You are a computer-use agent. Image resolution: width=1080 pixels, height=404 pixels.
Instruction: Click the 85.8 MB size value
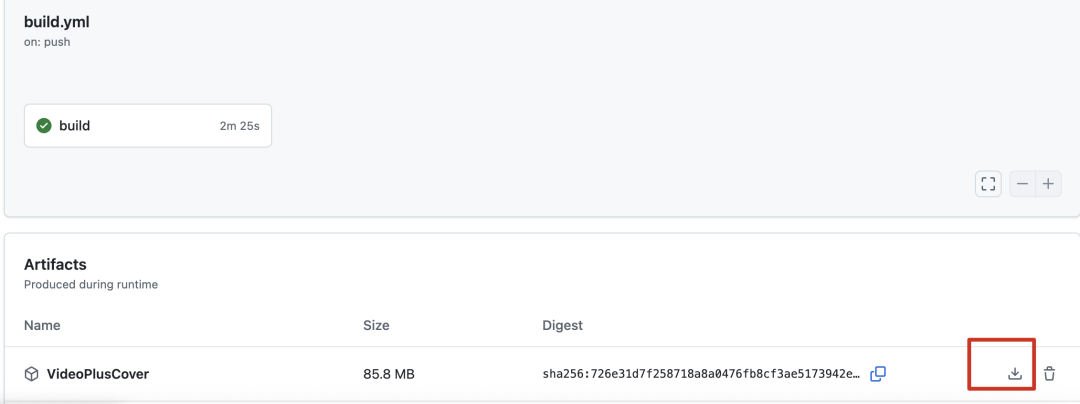point(388,374)
